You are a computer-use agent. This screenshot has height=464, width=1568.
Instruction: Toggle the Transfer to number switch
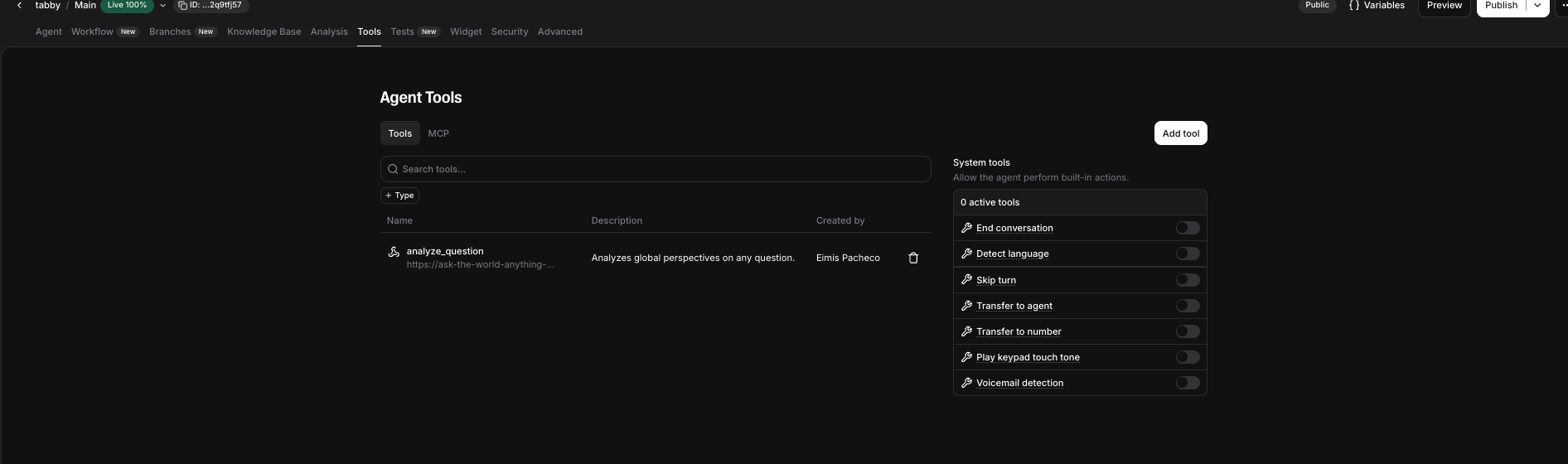click(1187, 331)
